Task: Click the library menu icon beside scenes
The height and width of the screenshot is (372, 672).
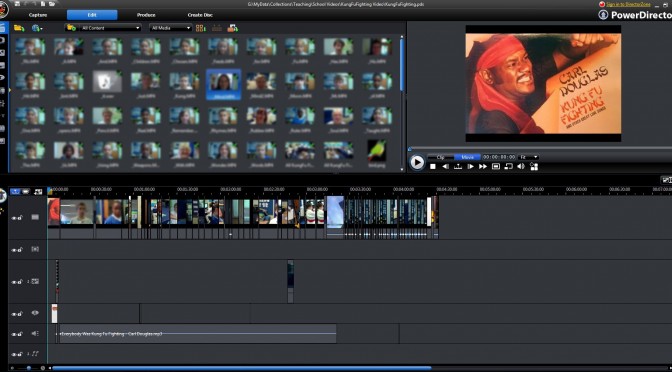Action: click(233, 28)
